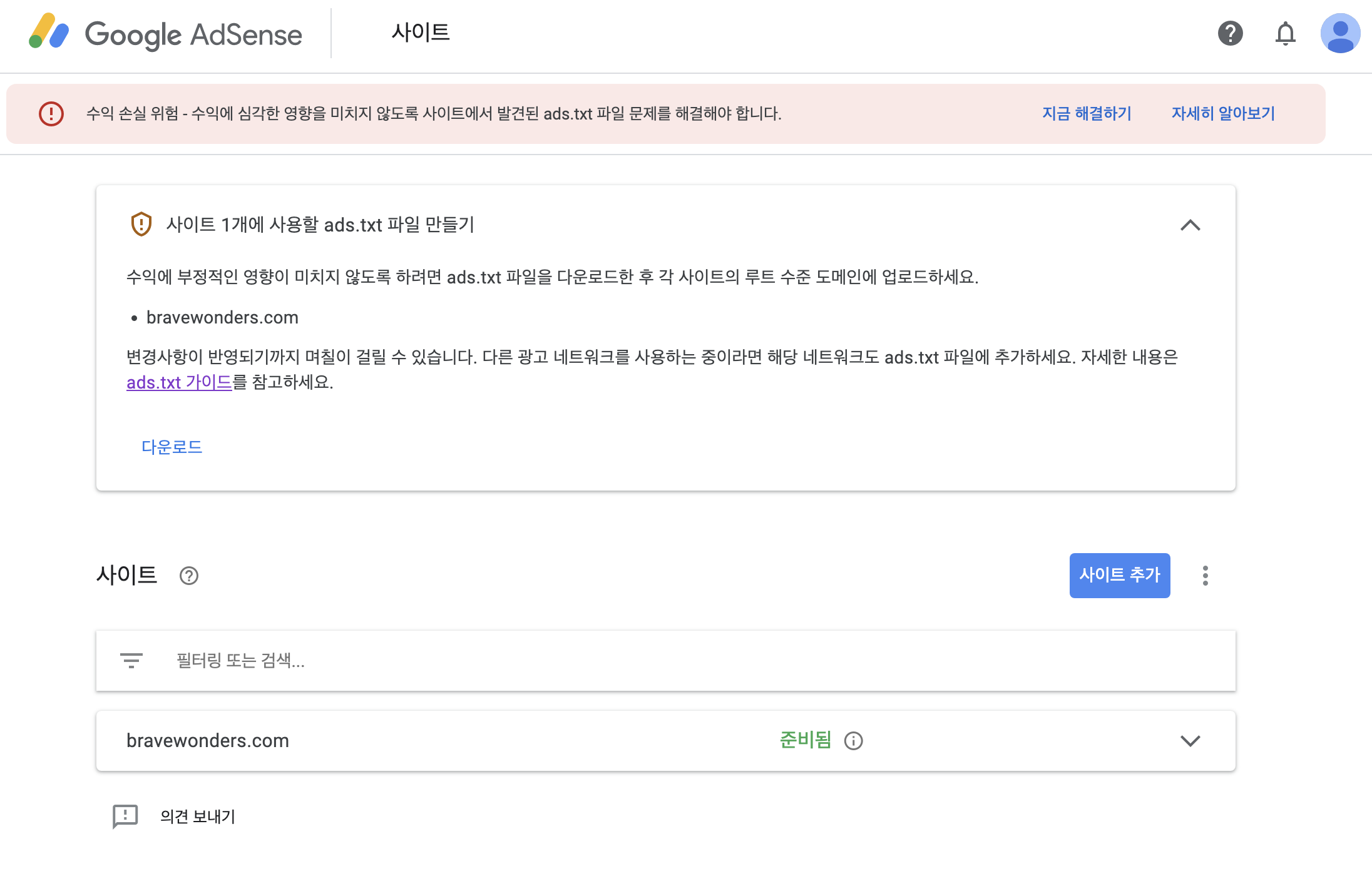Open the account profile avatar
This screenshot has width=1372, height=886.
[x=1339, y=33]
